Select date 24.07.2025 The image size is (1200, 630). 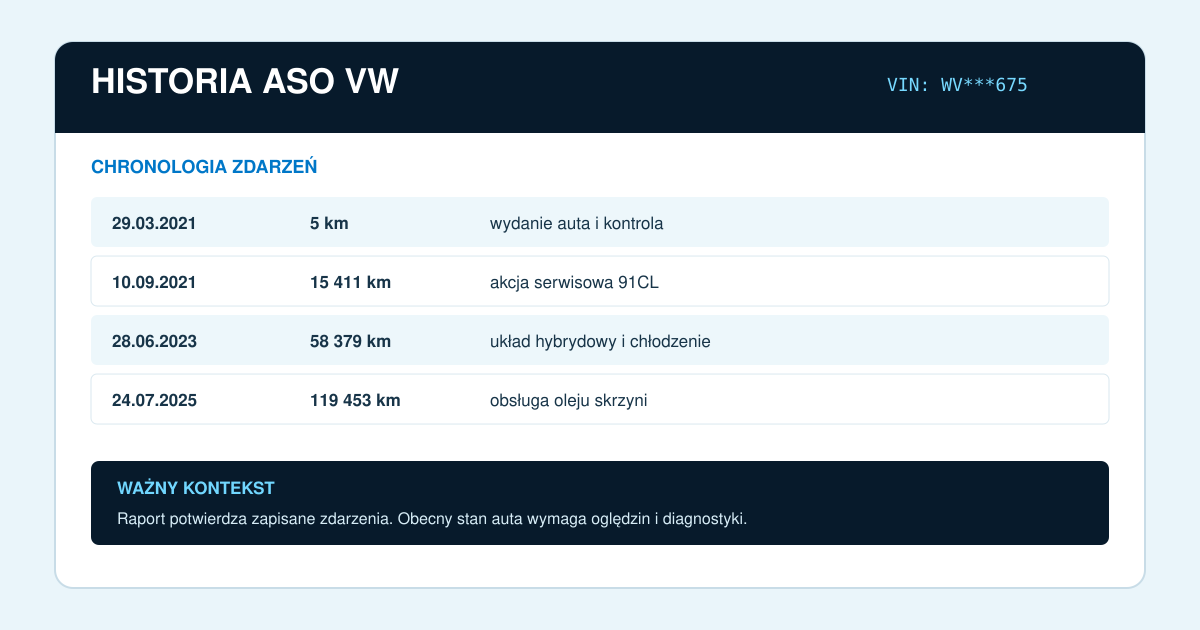click(154, 400)
